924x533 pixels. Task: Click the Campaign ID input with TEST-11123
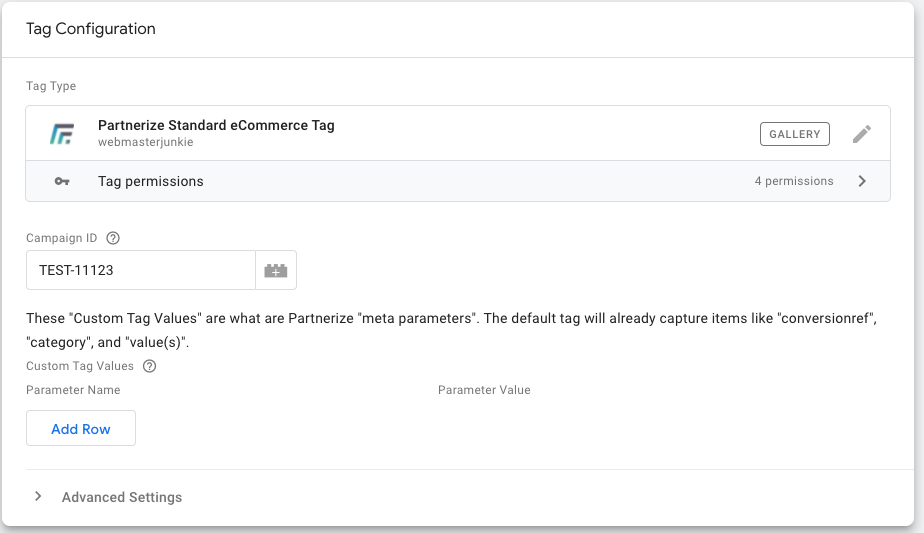tap(140, 270)
